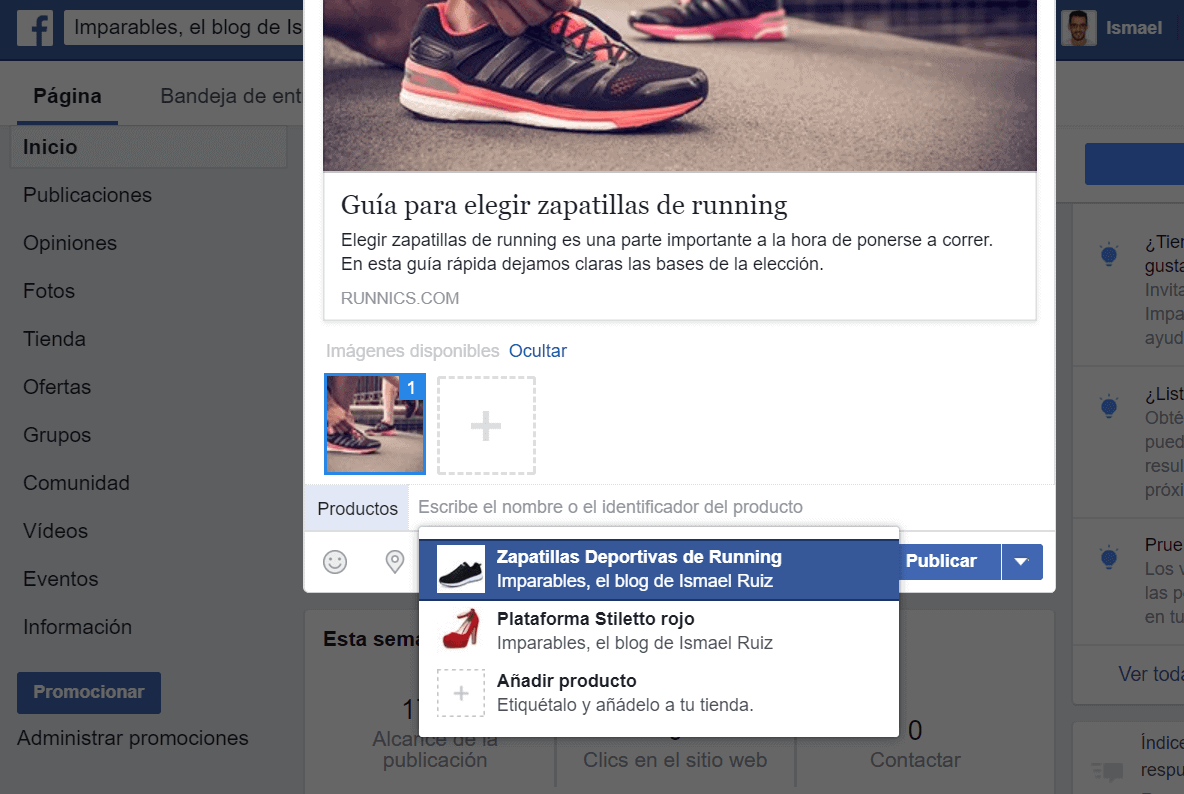Open Comunidad in the sidebar
The height and width of the screenshot is (794, 1184).
[x=76, y=483]
